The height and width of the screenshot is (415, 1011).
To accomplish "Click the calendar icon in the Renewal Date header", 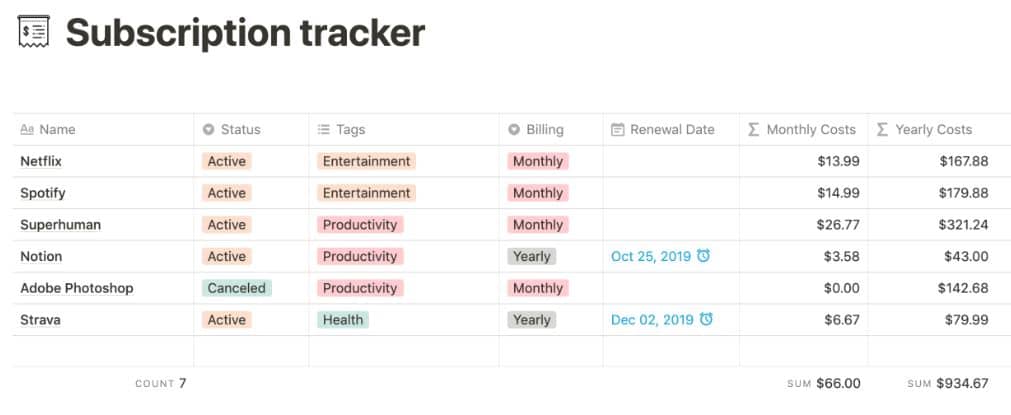I will pos(617,130).
